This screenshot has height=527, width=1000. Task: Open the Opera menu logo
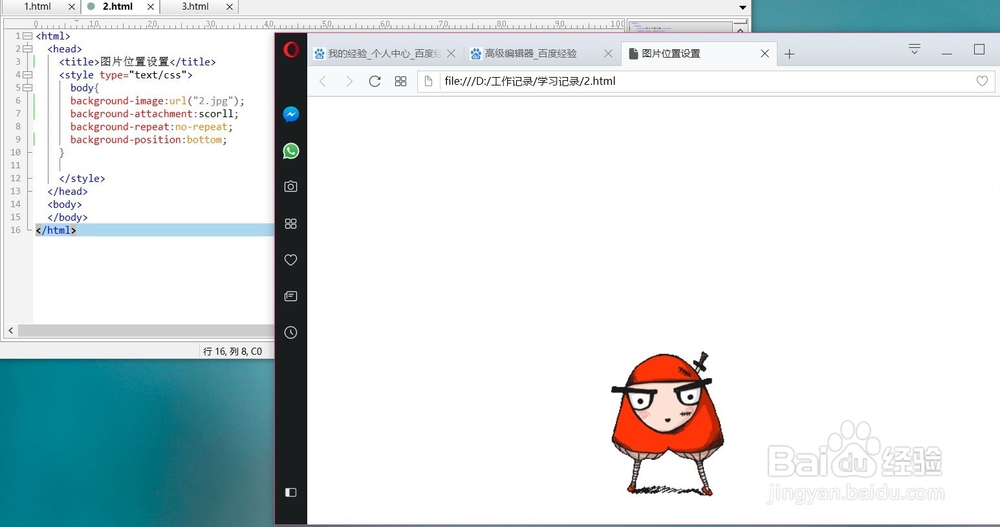291,50
